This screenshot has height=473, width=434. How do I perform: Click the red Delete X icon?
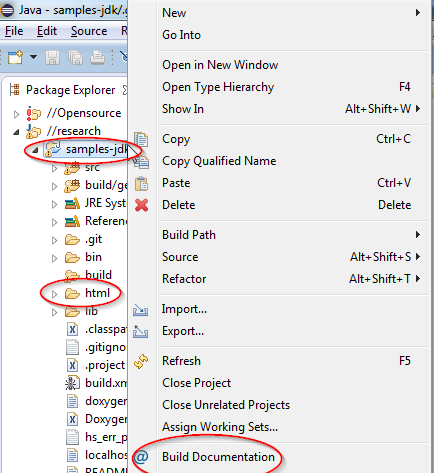(142, 205)
